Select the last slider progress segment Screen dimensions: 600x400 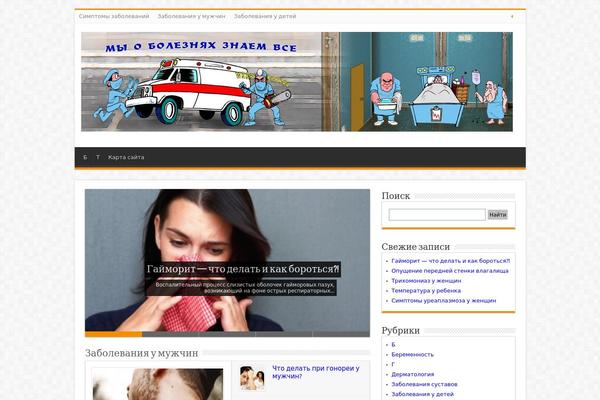[x=341, y=334]
